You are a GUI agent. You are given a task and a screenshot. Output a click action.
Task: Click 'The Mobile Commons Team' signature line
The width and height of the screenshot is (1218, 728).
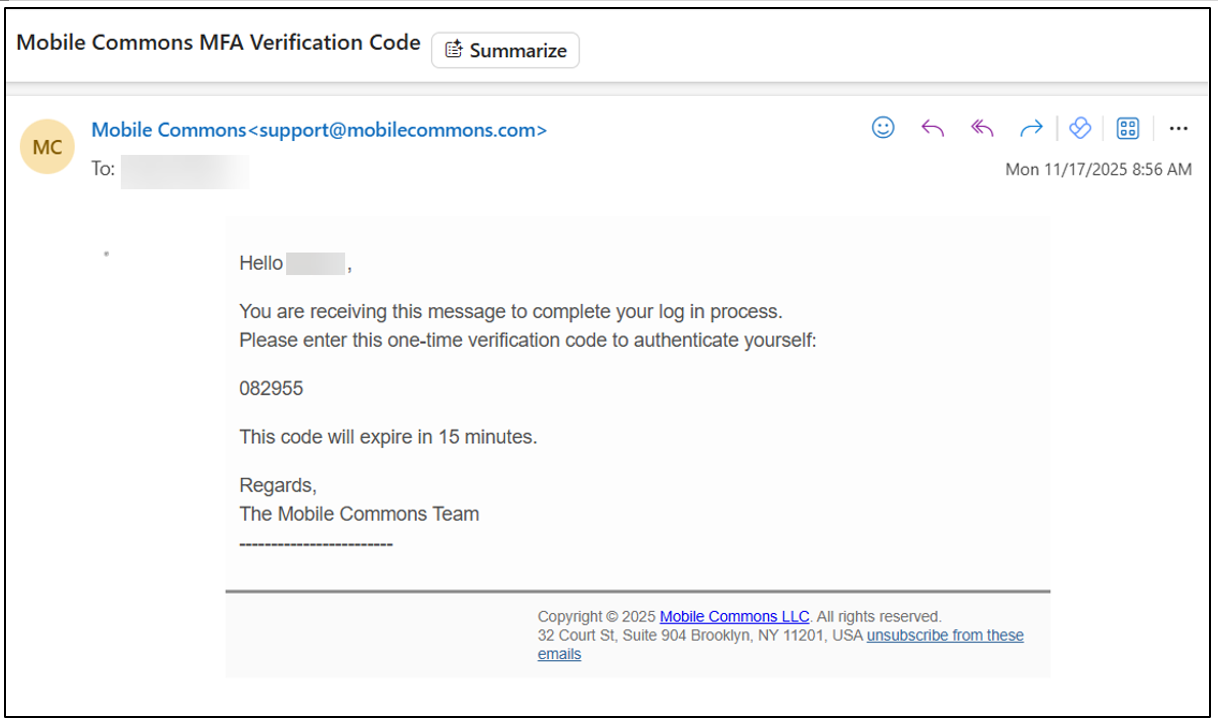pyautogui.click(x=359, y=514)
